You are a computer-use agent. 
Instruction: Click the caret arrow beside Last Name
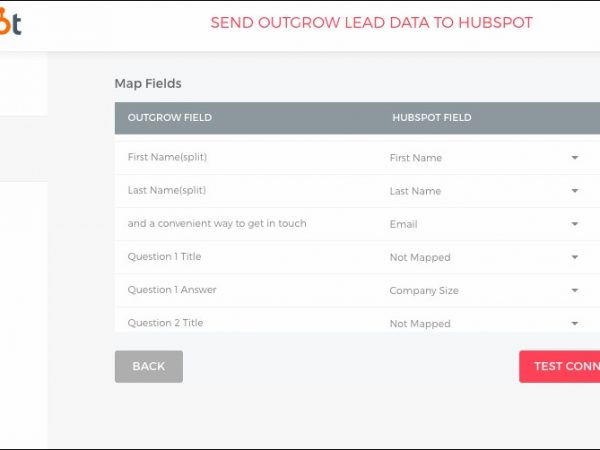tap(575, 191)
